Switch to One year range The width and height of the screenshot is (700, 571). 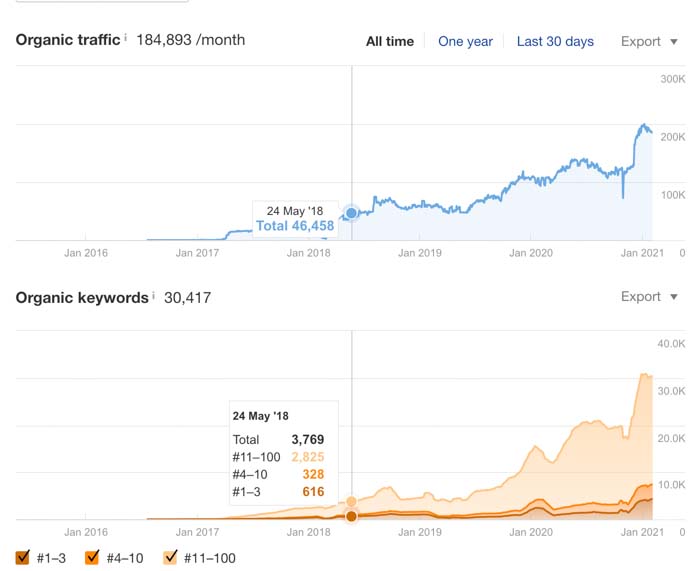[465, 42]
